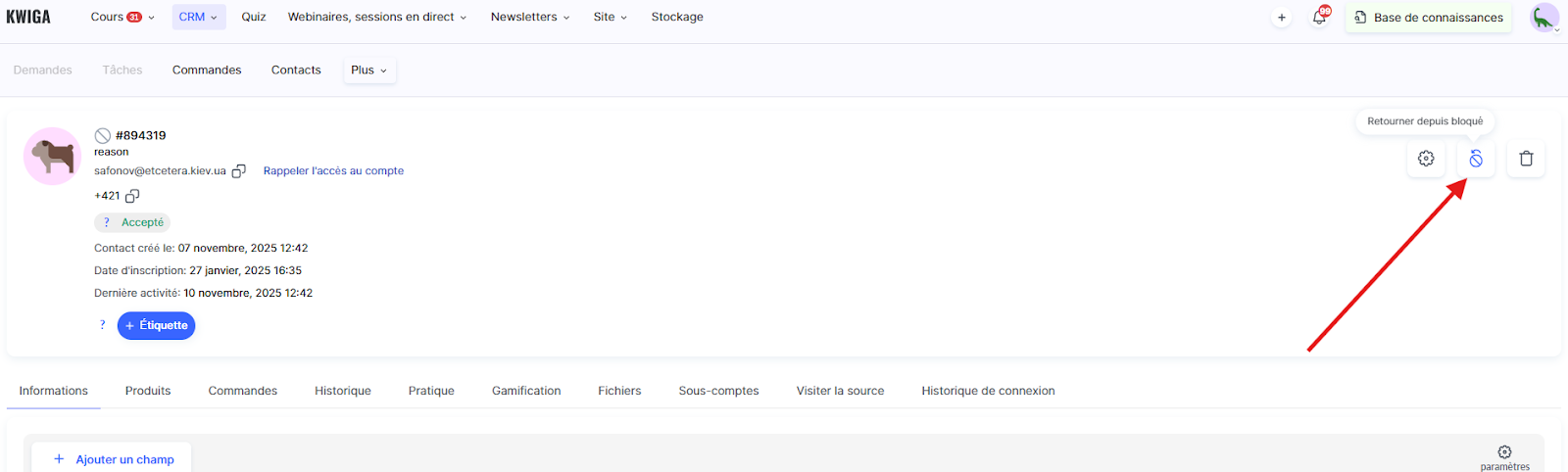The height and width of the screenshot is (472, 1568).
Task: Expand the Plus dropdown
Action: click(368, 71)
